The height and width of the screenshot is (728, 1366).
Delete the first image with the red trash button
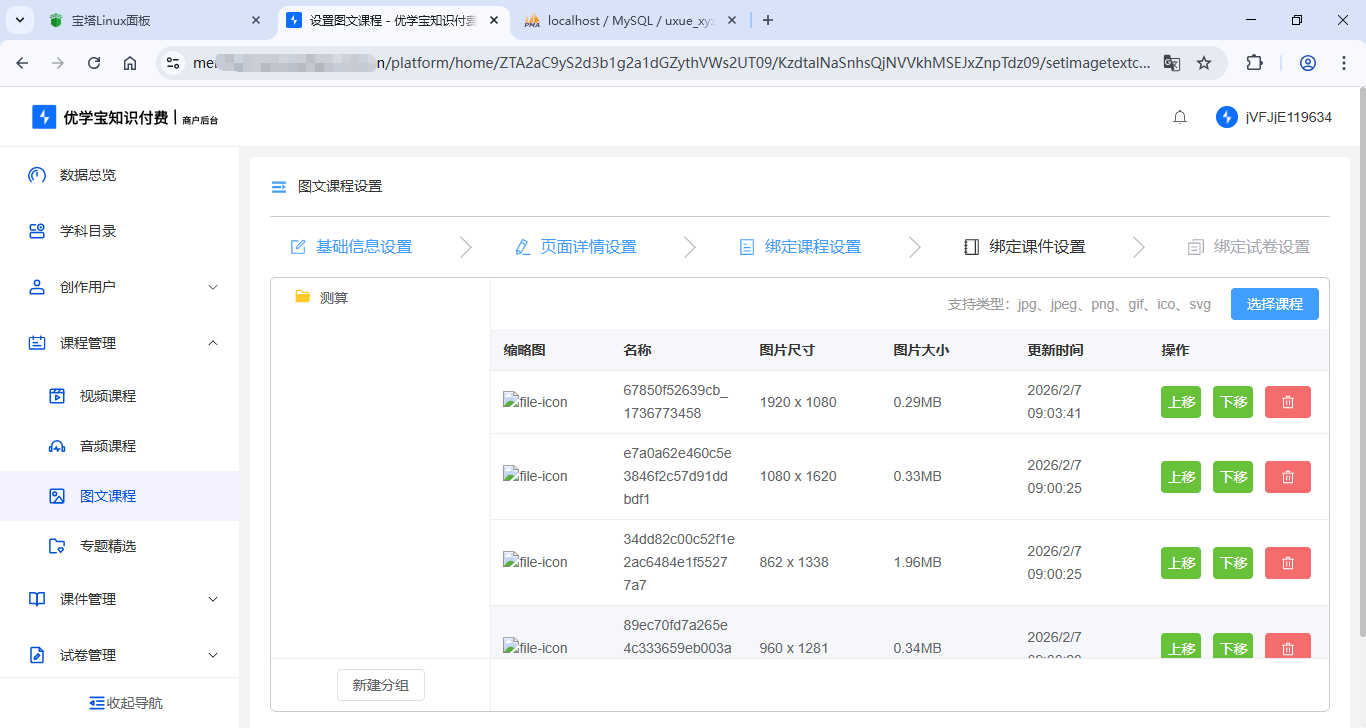1287,401
